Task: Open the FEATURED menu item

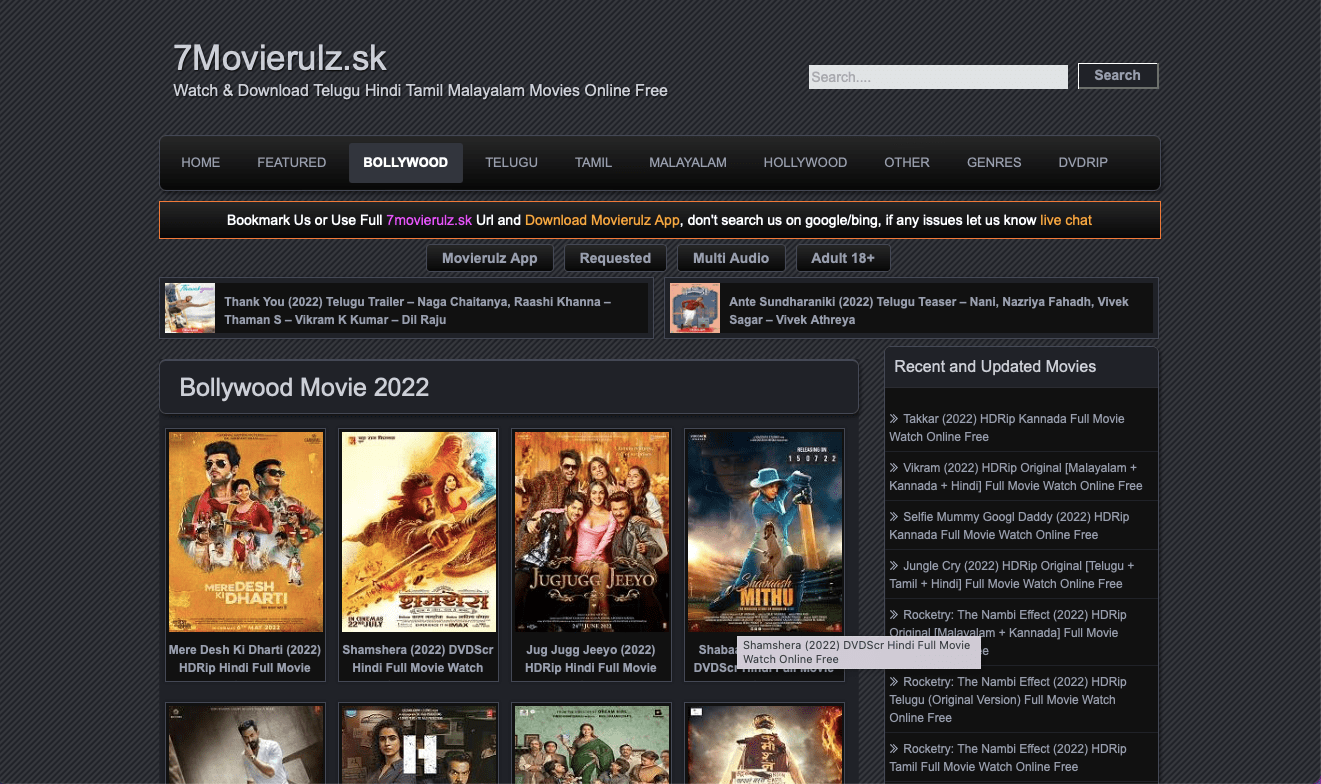Action: 291,162
